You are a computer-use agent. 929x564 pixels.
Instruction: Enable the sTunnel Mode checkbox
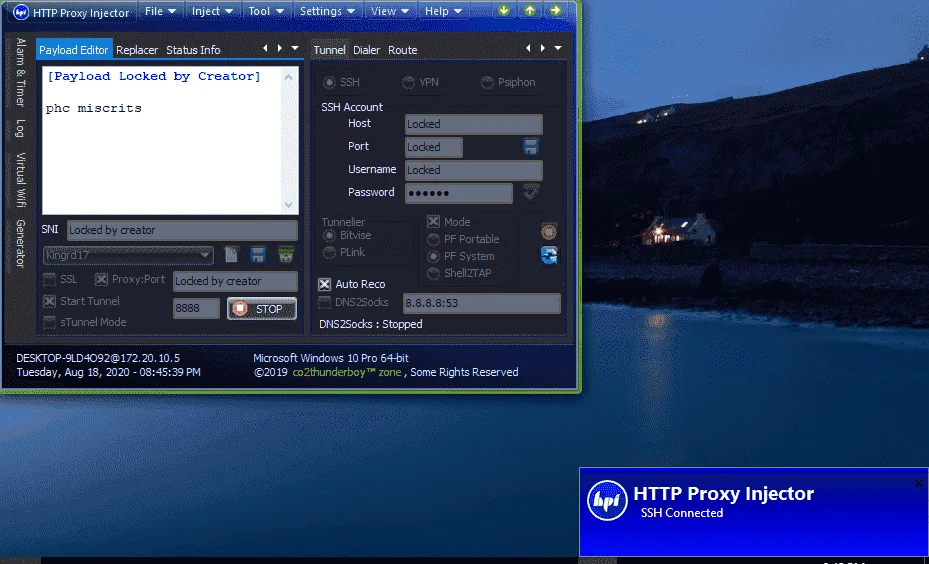49,323
